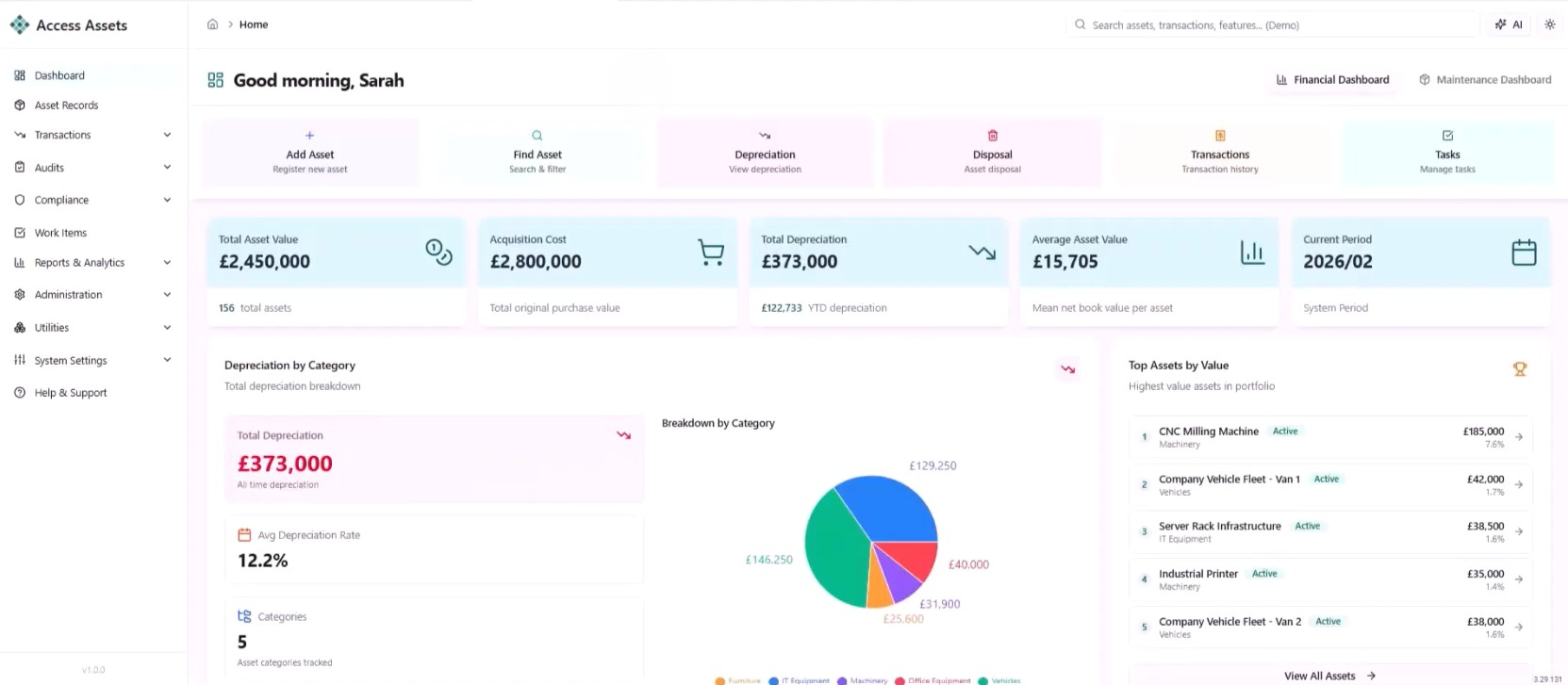
Task: Click the Add Asset plus icon
Action: click(309, 136)
